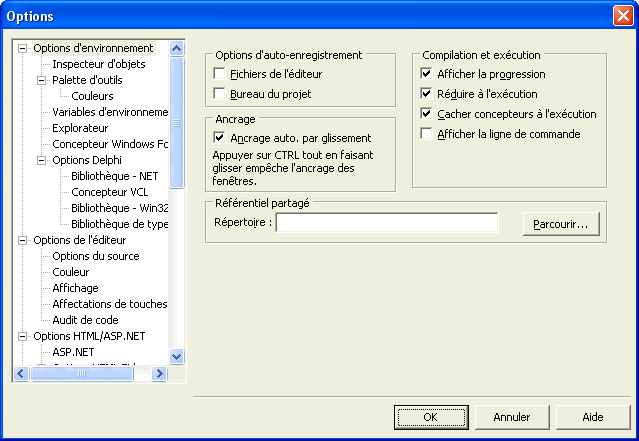The image size is (639, 441).
Task: Collapse the Palette d'outils tree node
Action: pos(41,80)
